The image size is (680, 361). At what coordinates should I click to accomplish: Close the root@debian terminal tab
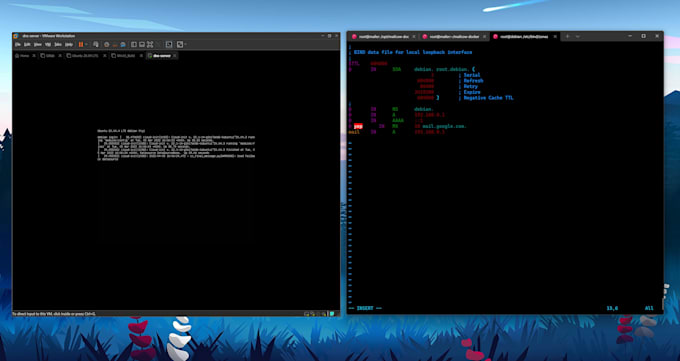[555, 37]
